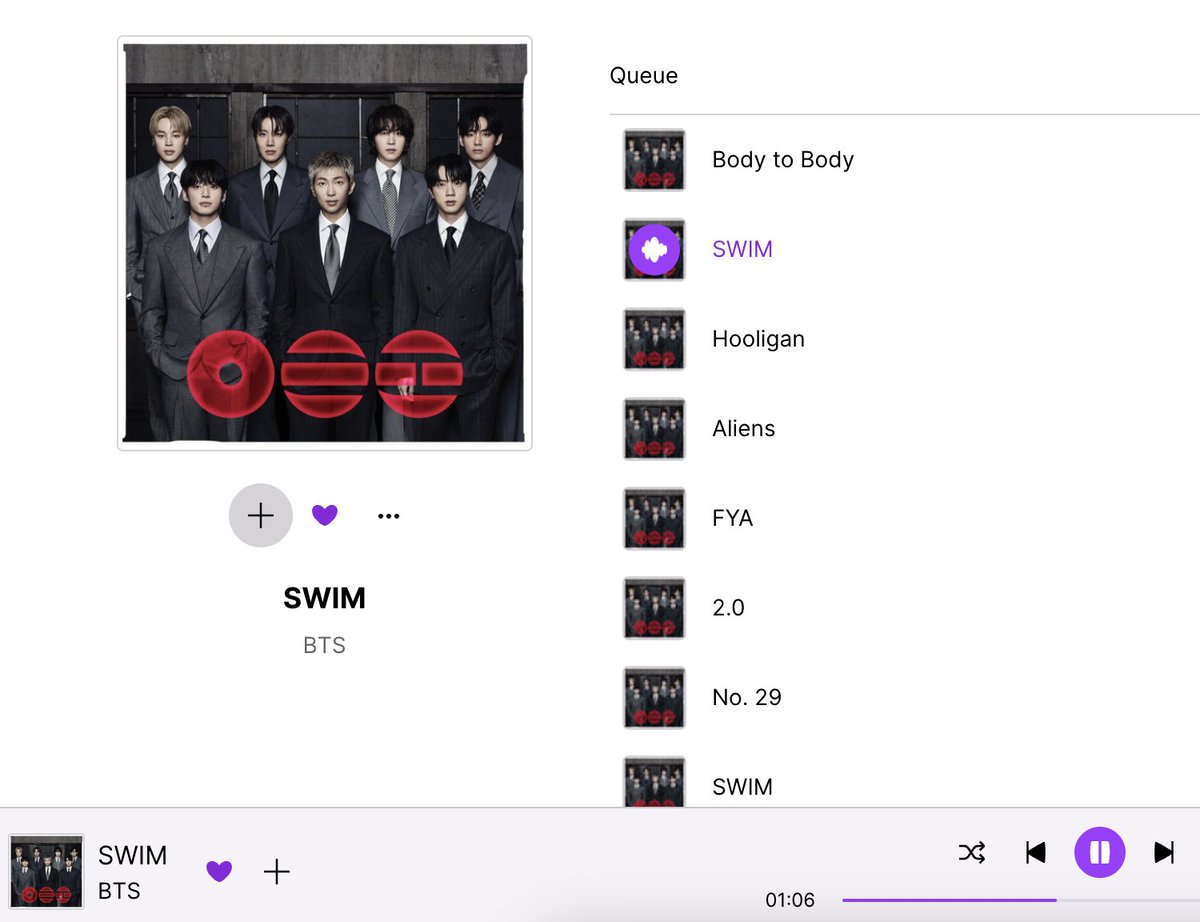Toggle shuffle in the player bar
This screenshot has width=1200, height=922.
(x=972, y=852)
